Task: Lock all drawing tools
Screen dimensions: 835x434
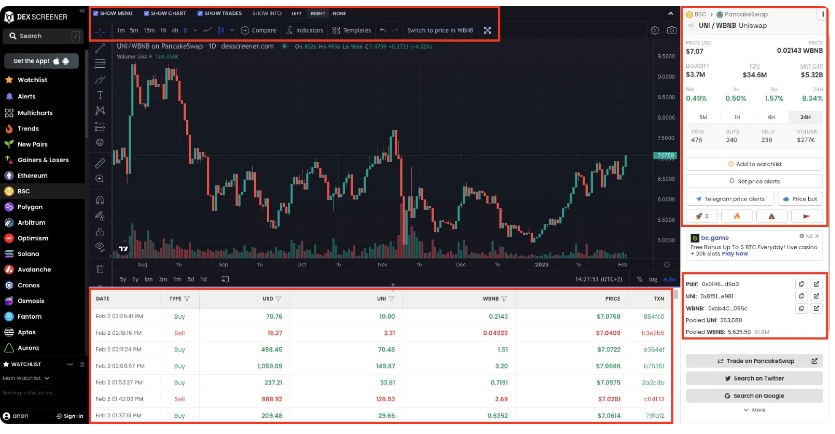Action: coord(100,232)
